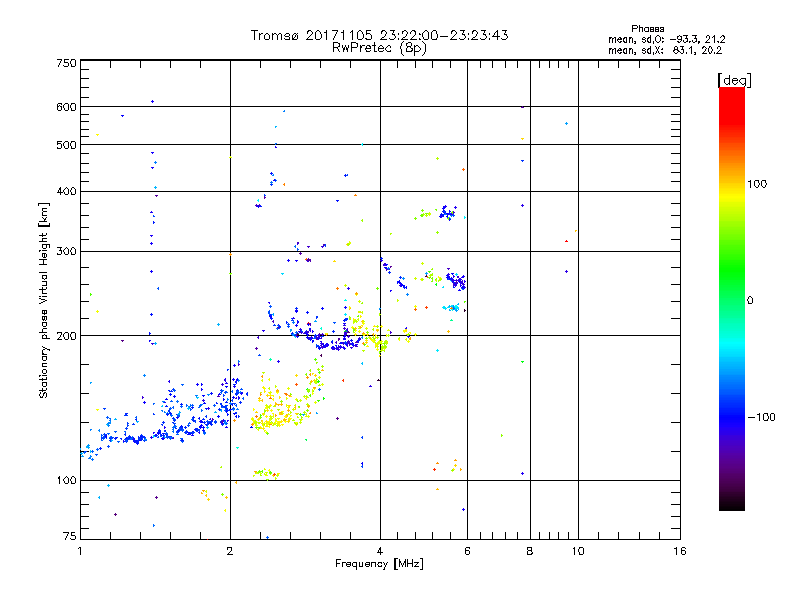The width and height of the screenshot is (800, 600).
Task: Click the x-axis tick label '16'
Action: tap(680, 551)
